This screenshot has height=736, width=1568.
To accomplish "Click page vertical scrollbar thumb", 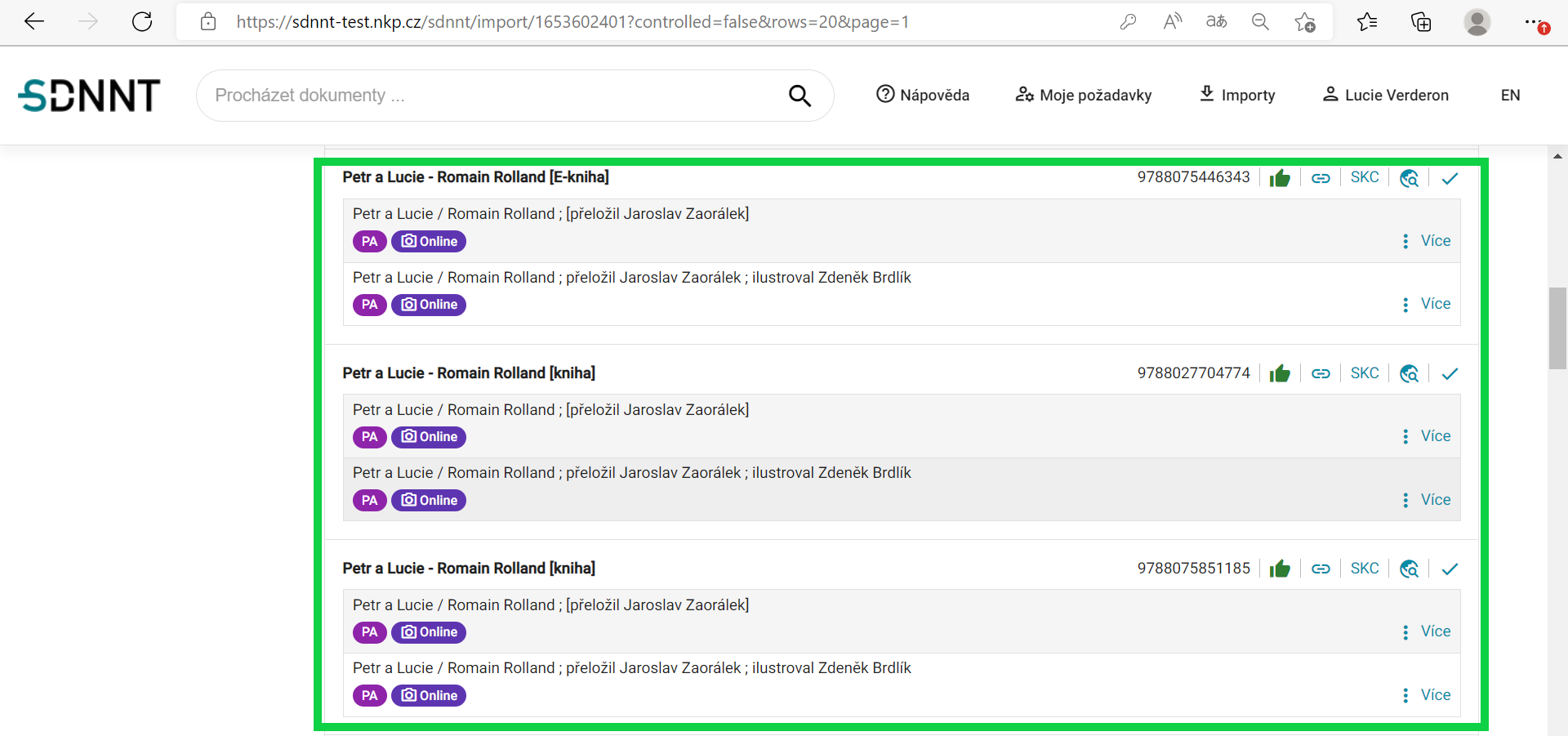I will click(x=1557, y=328).
